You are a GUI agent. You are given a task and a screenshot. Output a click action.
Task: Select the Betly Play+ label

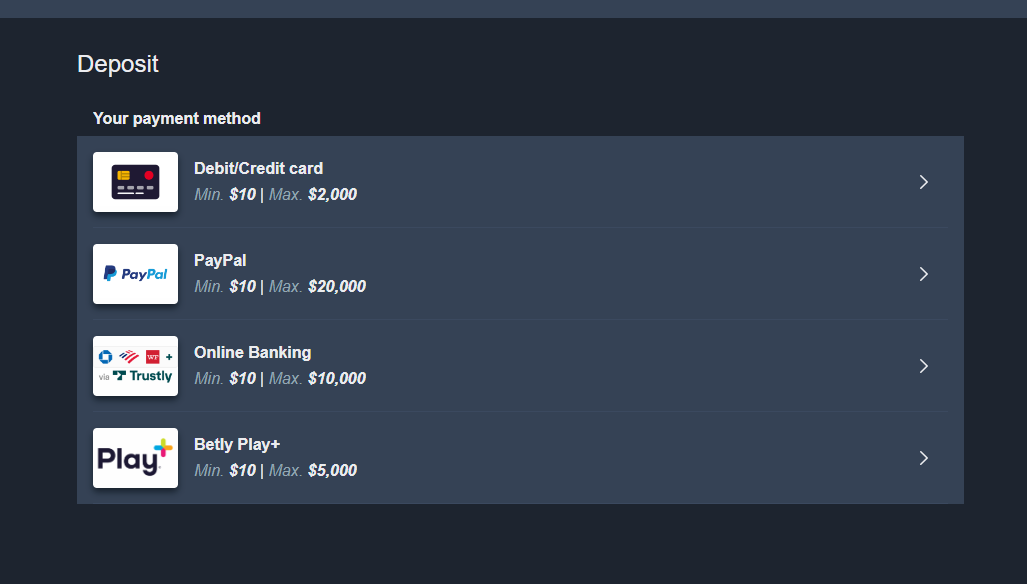tap(237, 445)
